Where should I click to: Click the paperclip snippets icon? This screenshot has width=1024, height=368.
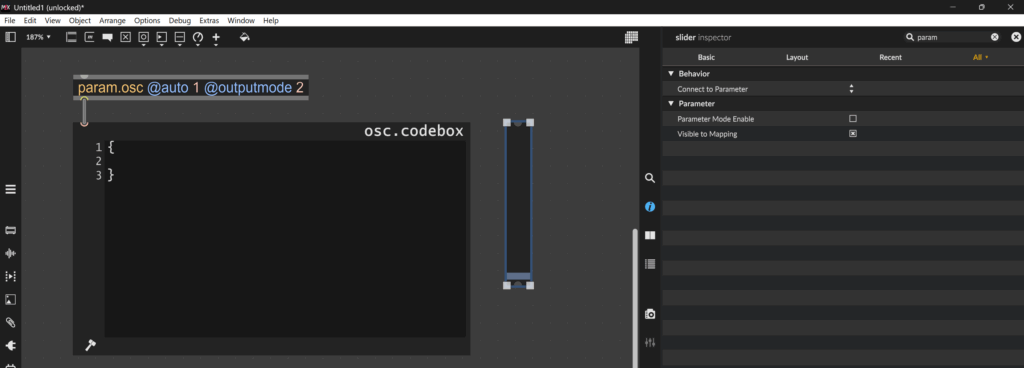pyautogui.click(x=10, y=322)
